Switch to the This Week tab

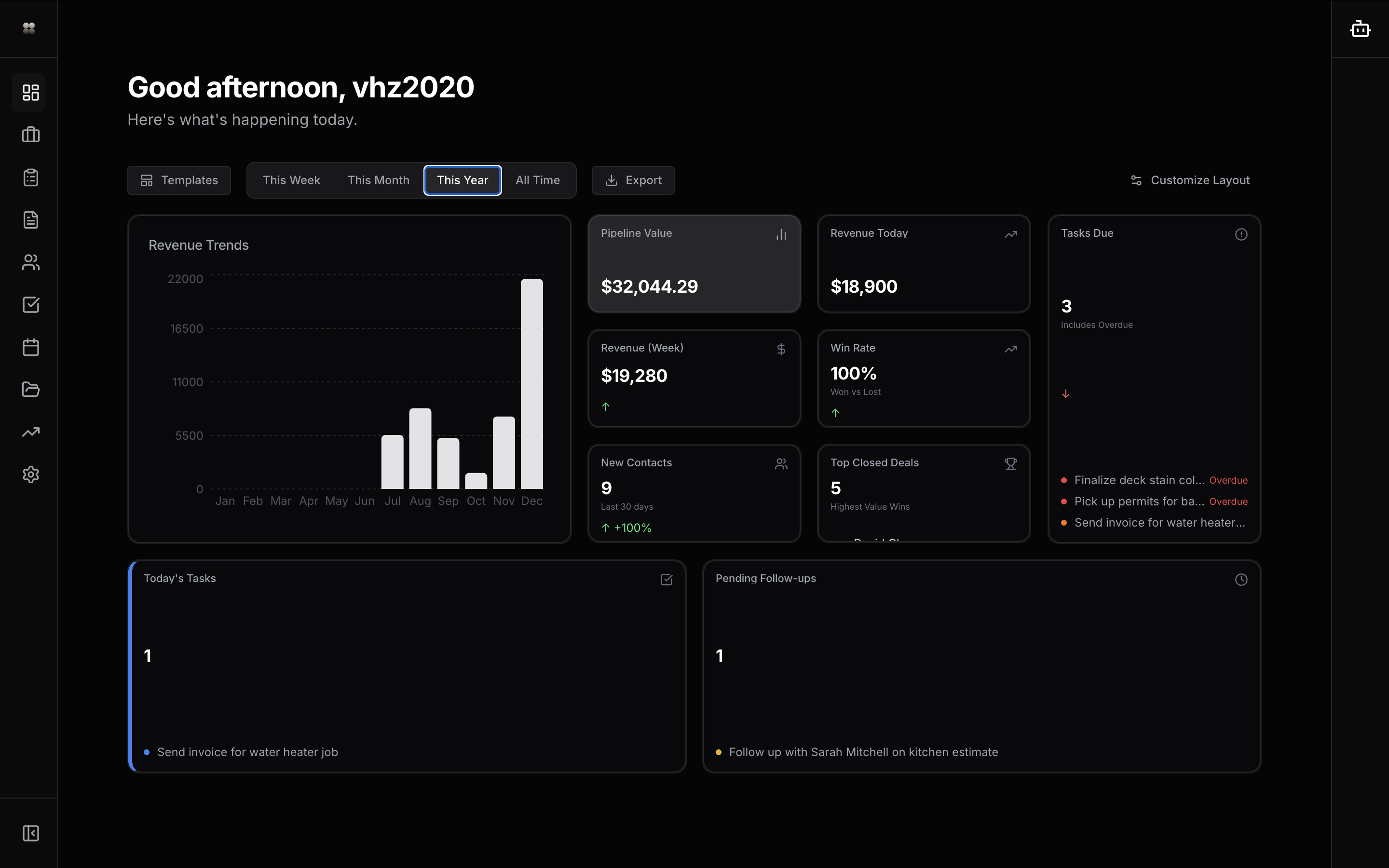click(291, 180)
